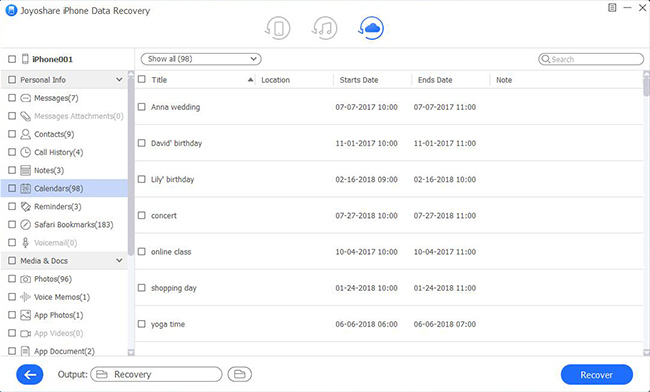Image resolution: width=650 pixels, height=392 pixels.
Task: Go back with the blue arrow button
Action: point(29,375)
